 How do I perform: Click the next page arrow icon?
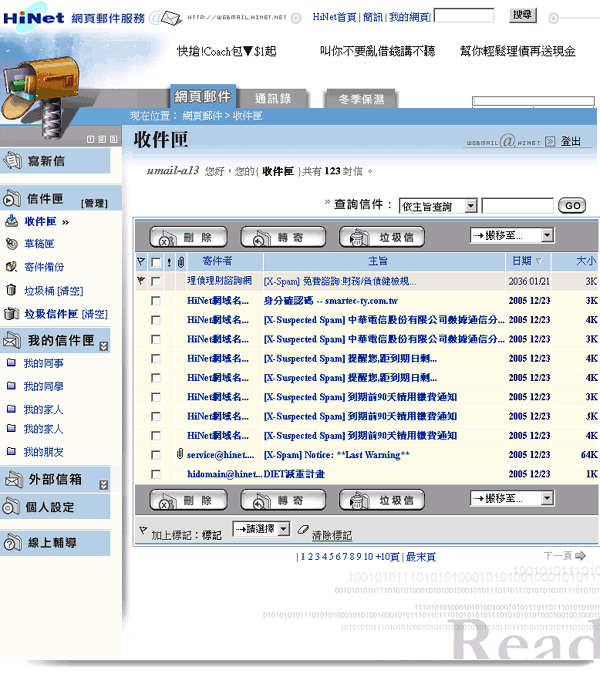tap(581, 556)
